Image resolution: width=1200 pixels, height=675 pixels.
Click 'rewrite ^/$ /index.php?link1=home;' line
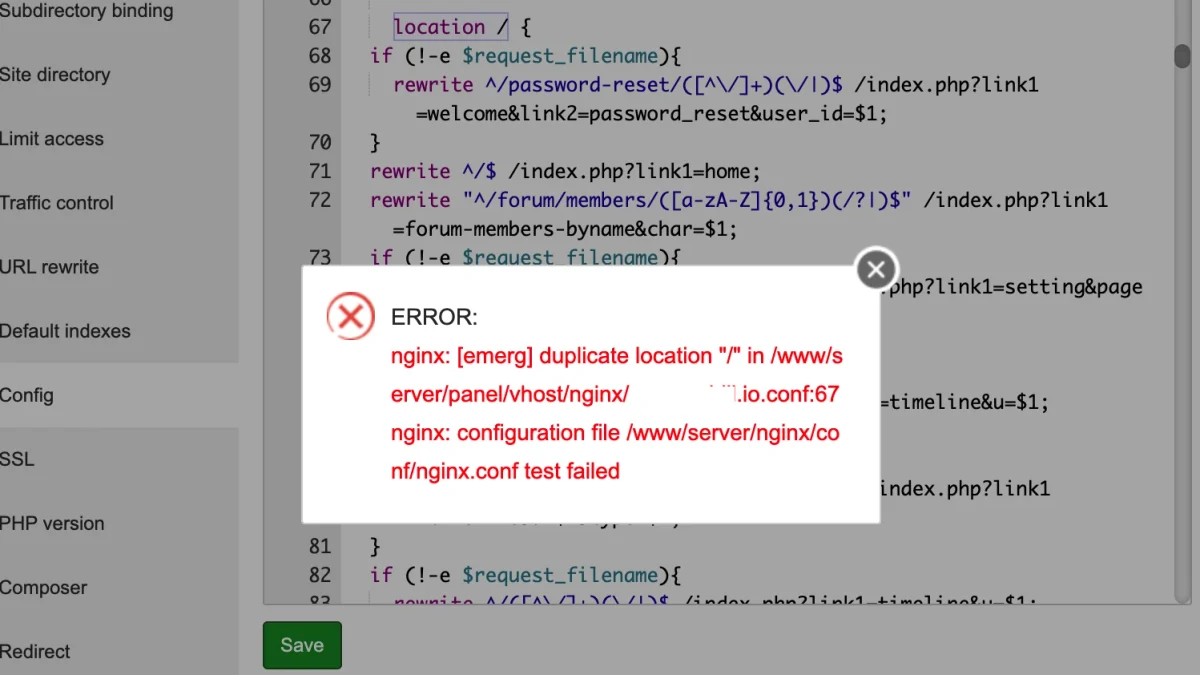click(566, 171)
